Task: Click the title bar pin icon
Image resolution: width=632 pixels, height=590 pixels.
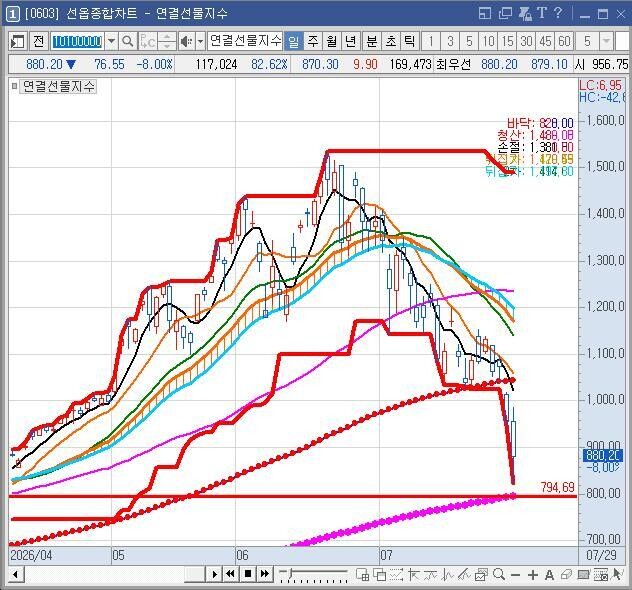Action: (x=525, y=13)
